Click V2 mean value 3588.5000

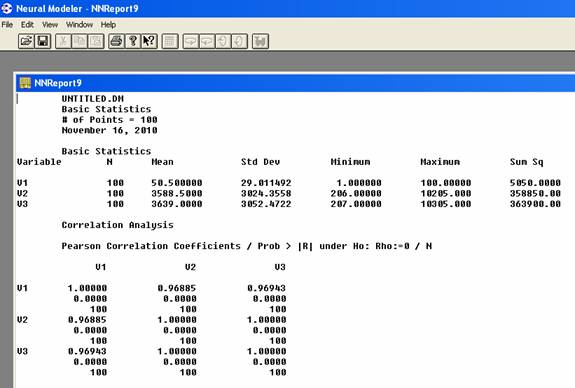[177, 193]
